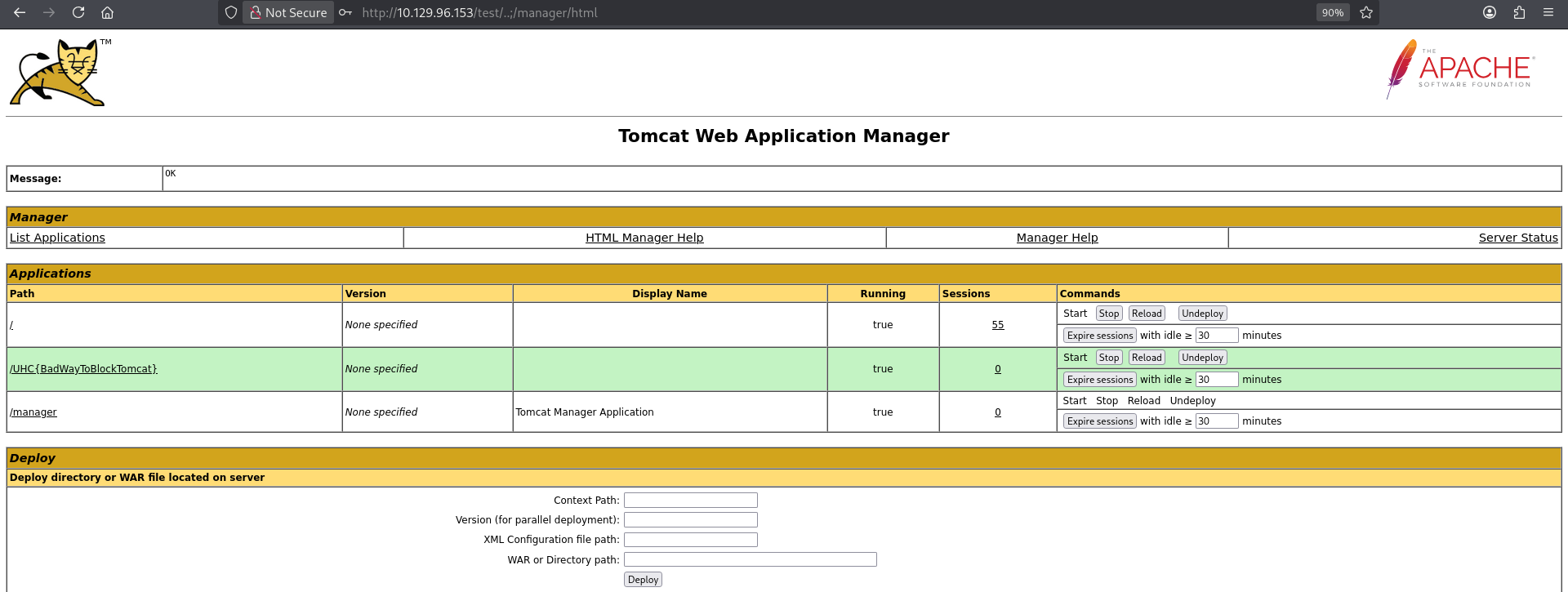
Task: Reload the page with the refresh icon
Action: tap(78, 12)
